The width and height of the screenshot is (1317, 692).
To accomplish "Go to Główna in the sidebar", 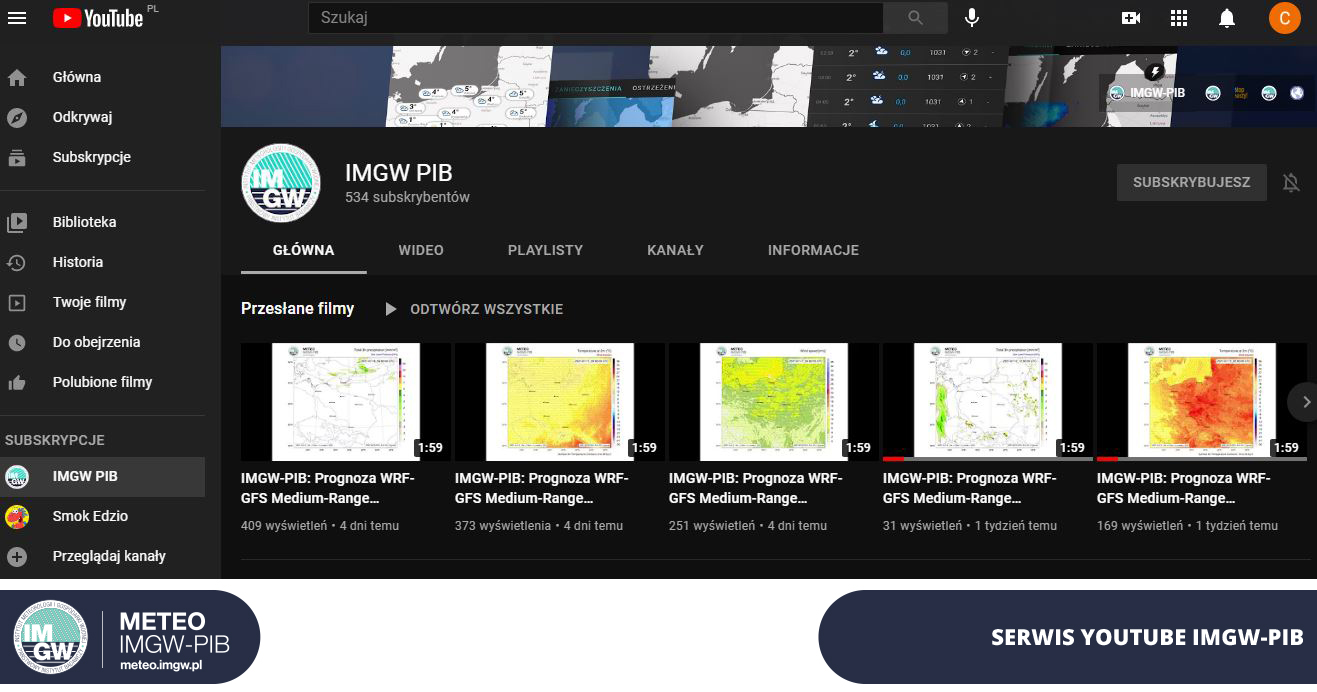I will pyautogui.click(x=102, y=77).
